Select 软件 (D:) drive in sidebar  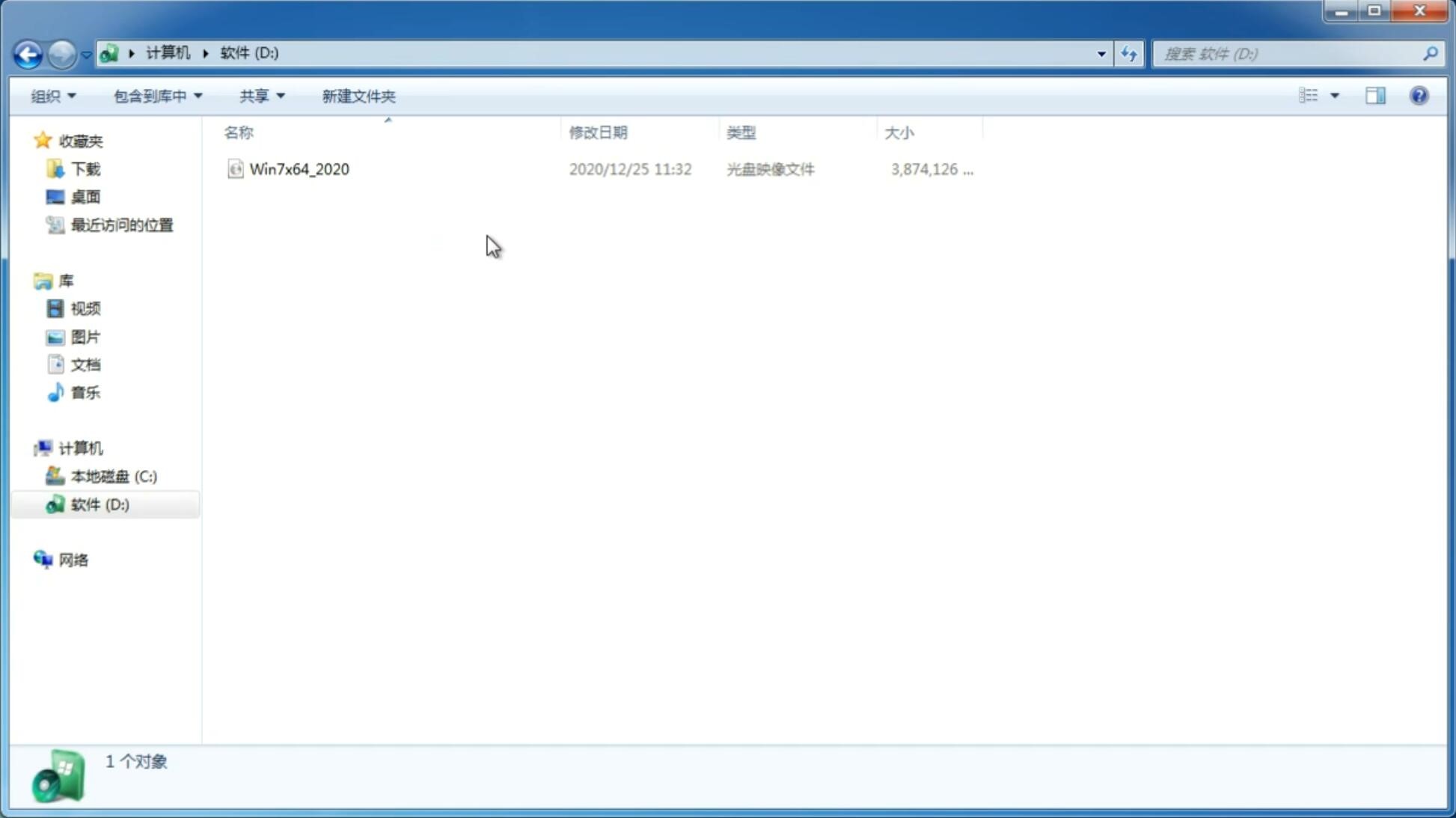(x=100, y=504)
